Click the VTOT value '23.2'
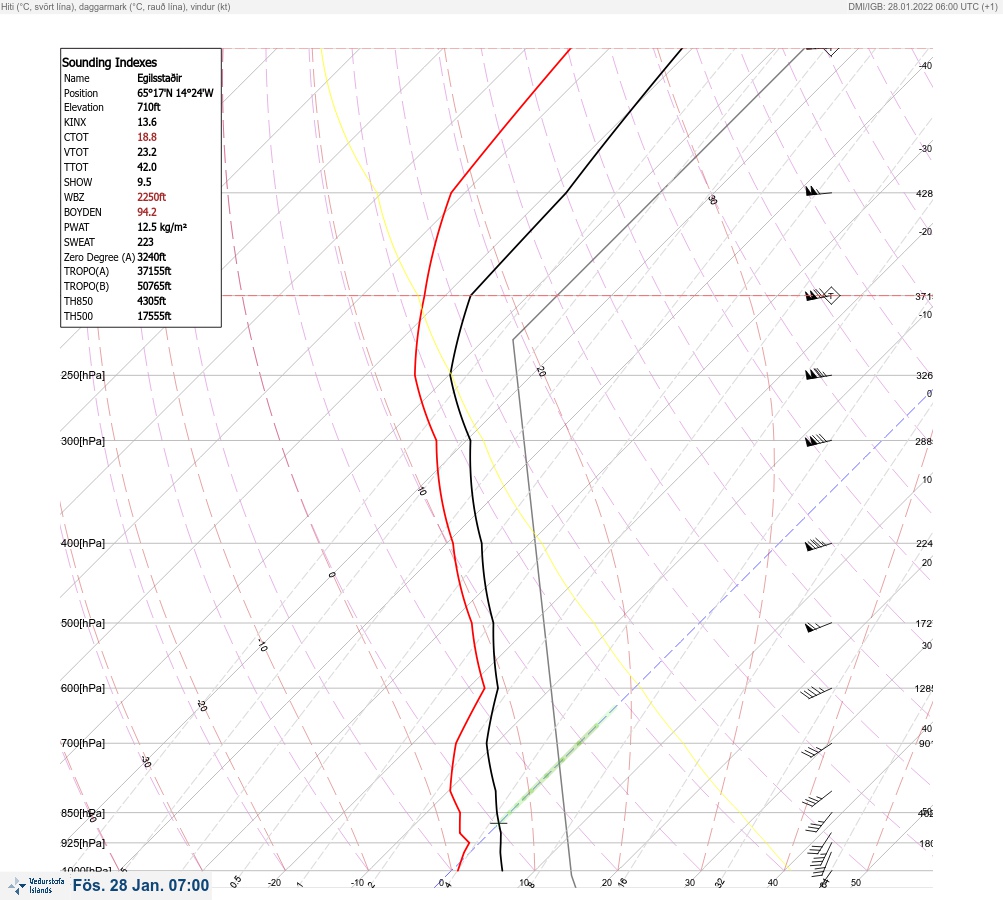The height and width of the screenshot is (900, 1003). pyautogui.click(x=146, y=152)
